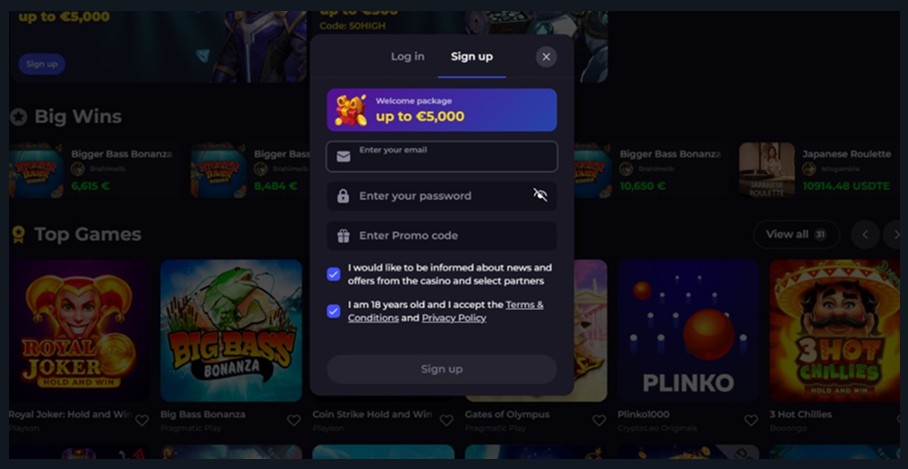Click the Sign up submit button
The width and height of the screenshot is (908, 469).
pyautogui.click(x=442, y=369)
